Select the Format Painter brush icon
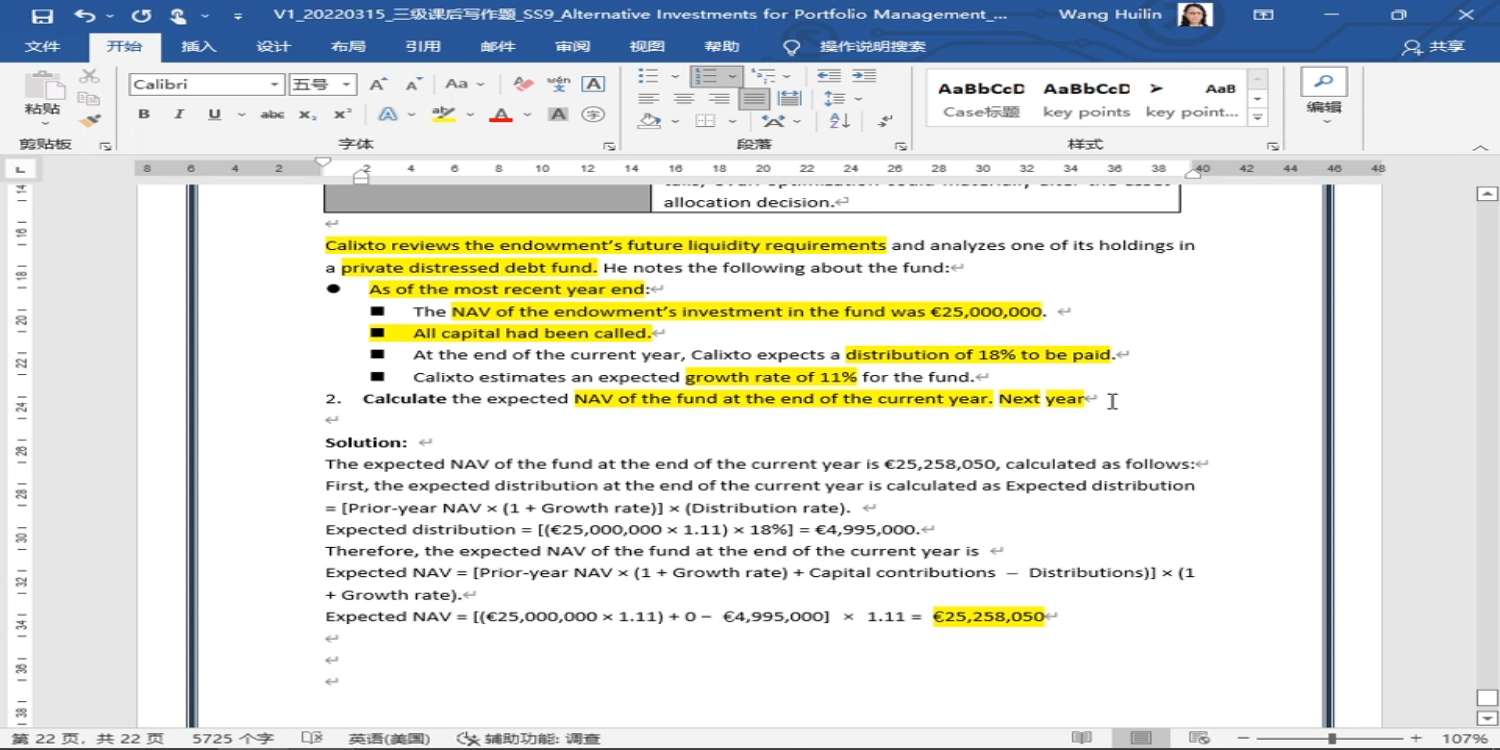Screen dimensions: 1500x750 (x=90, y=121)
